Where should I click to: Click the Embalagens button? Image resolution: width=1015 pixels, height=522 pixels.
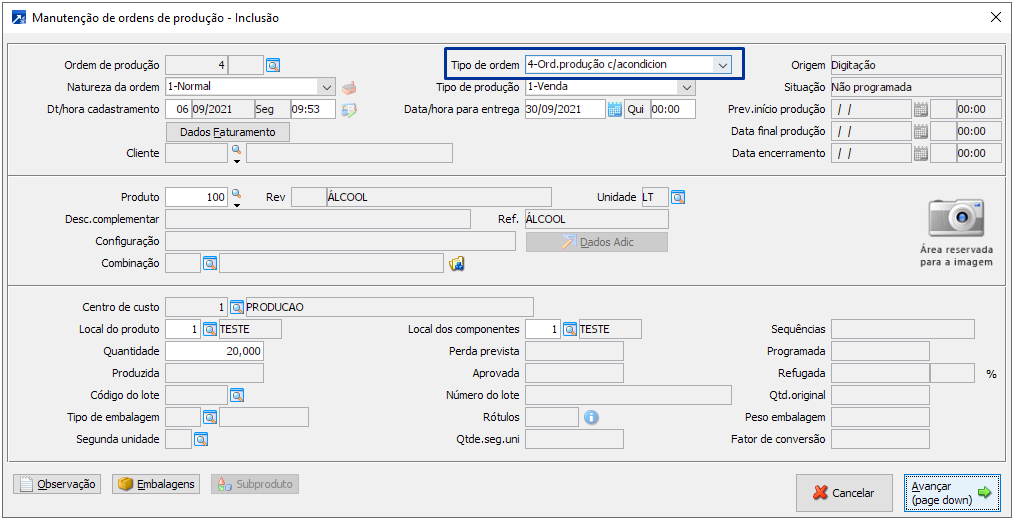(x=155, y=484)
